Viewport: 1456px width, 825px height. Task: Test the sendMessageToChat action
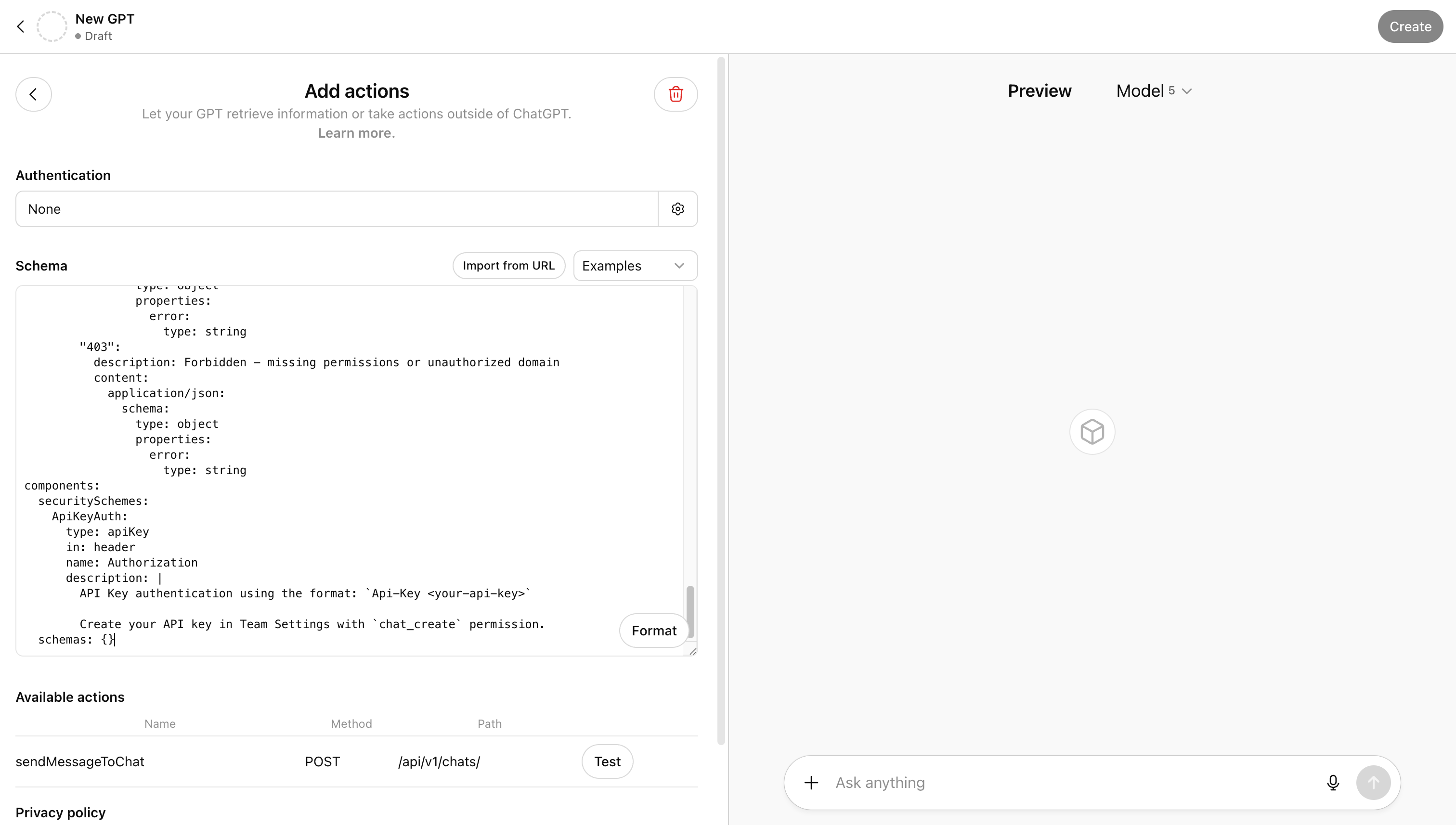[607, 761]
